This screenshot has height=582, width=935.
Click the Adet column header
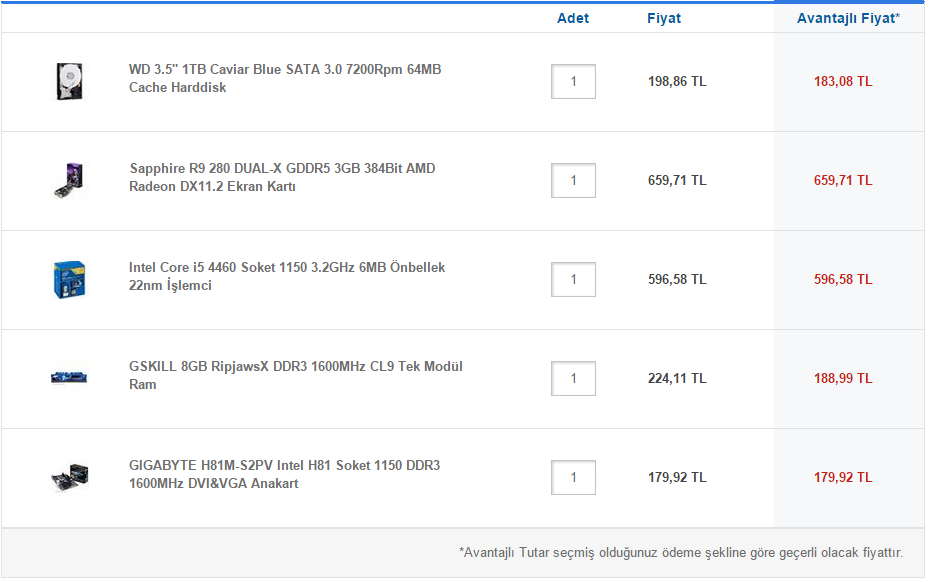click(x=573, y=18)
